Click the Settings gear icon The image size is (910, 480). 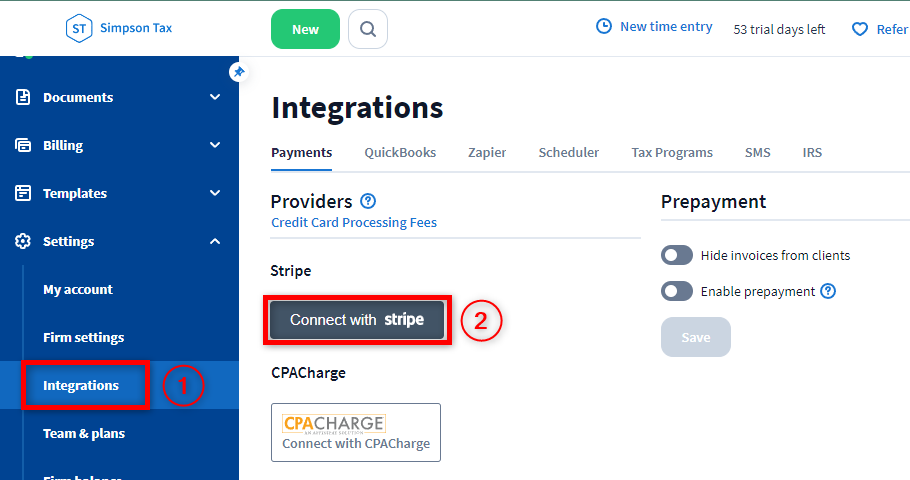point(23,241)
